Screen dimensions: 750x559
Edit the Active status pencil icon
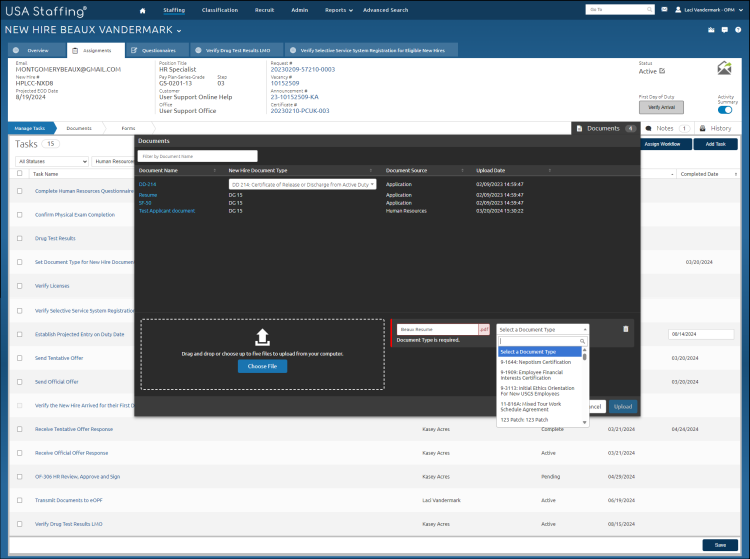point(662,71)
